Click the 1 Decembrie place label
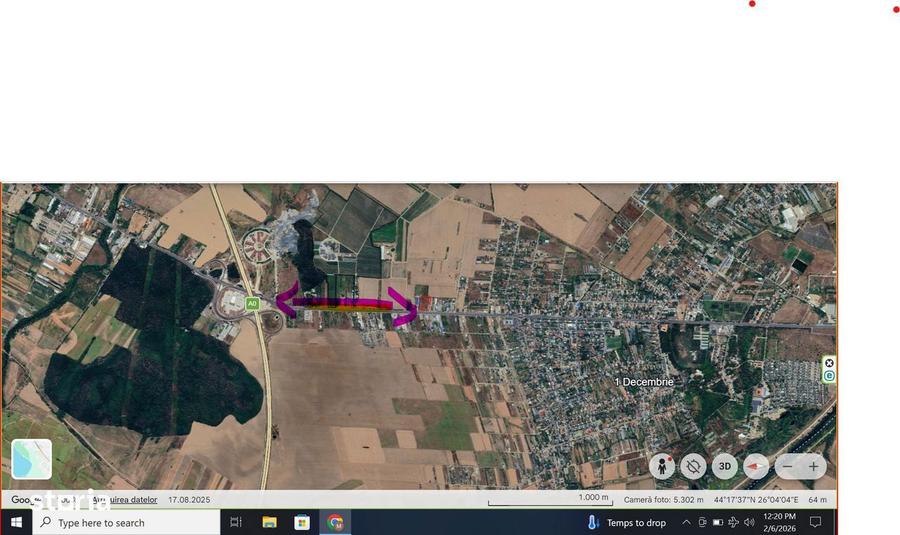 point(643,382)
